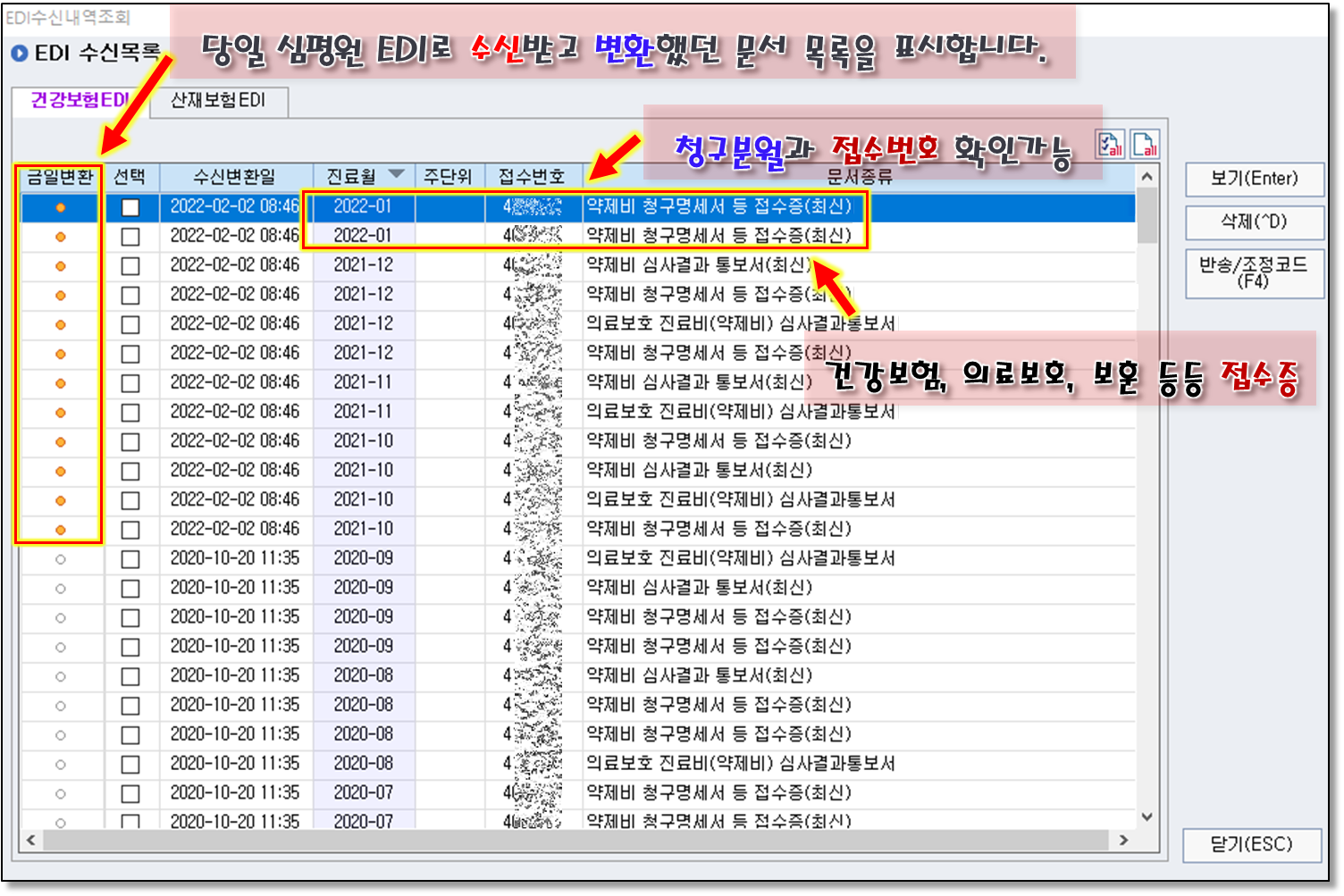The height and width of the screenshot is (896, 1344).
Task: Click the scroll-left arrow at the list bottom
Action: coord(31,841)
